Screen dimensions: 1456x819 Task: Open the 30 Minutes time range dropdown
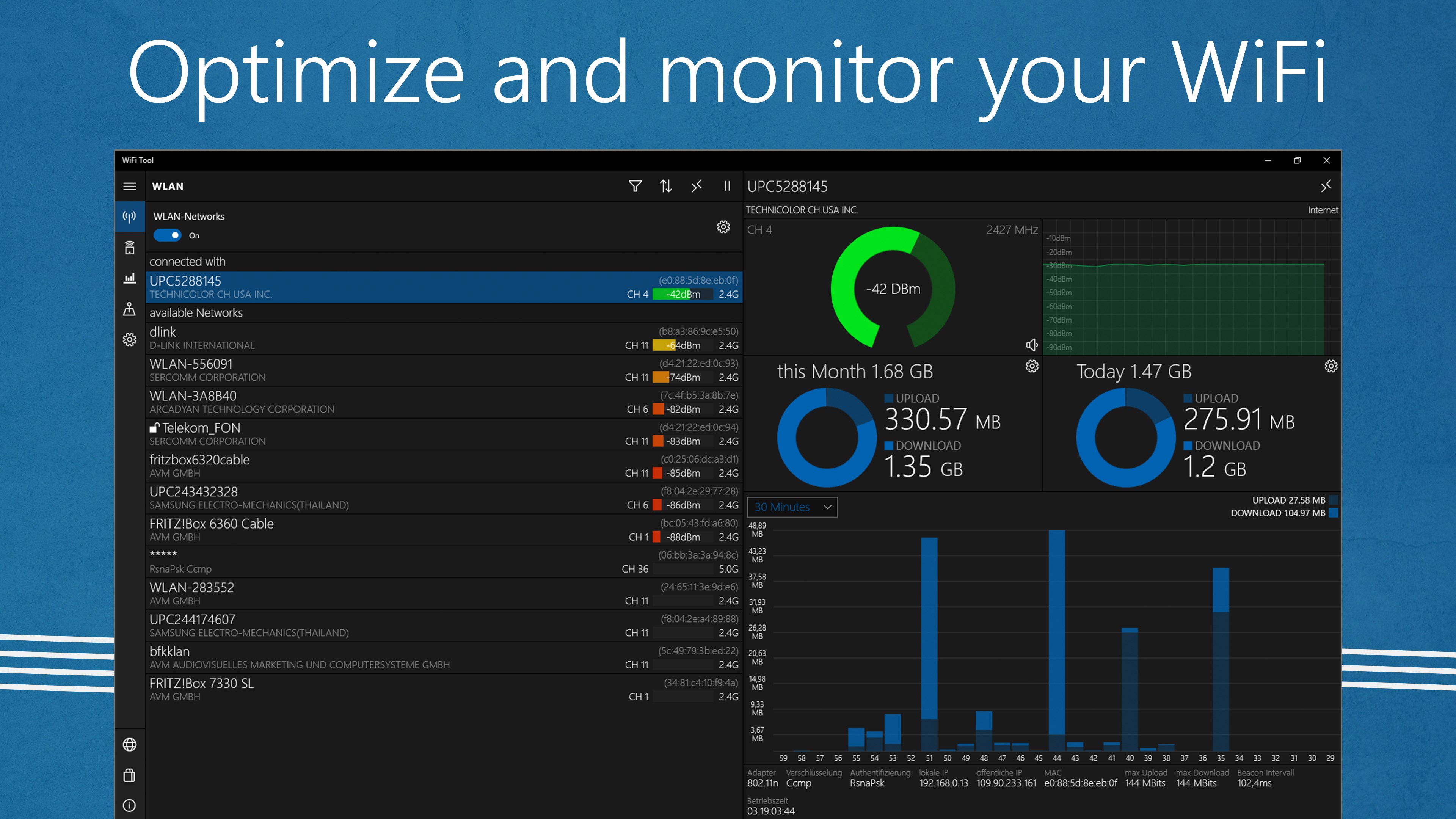[792, 507]
